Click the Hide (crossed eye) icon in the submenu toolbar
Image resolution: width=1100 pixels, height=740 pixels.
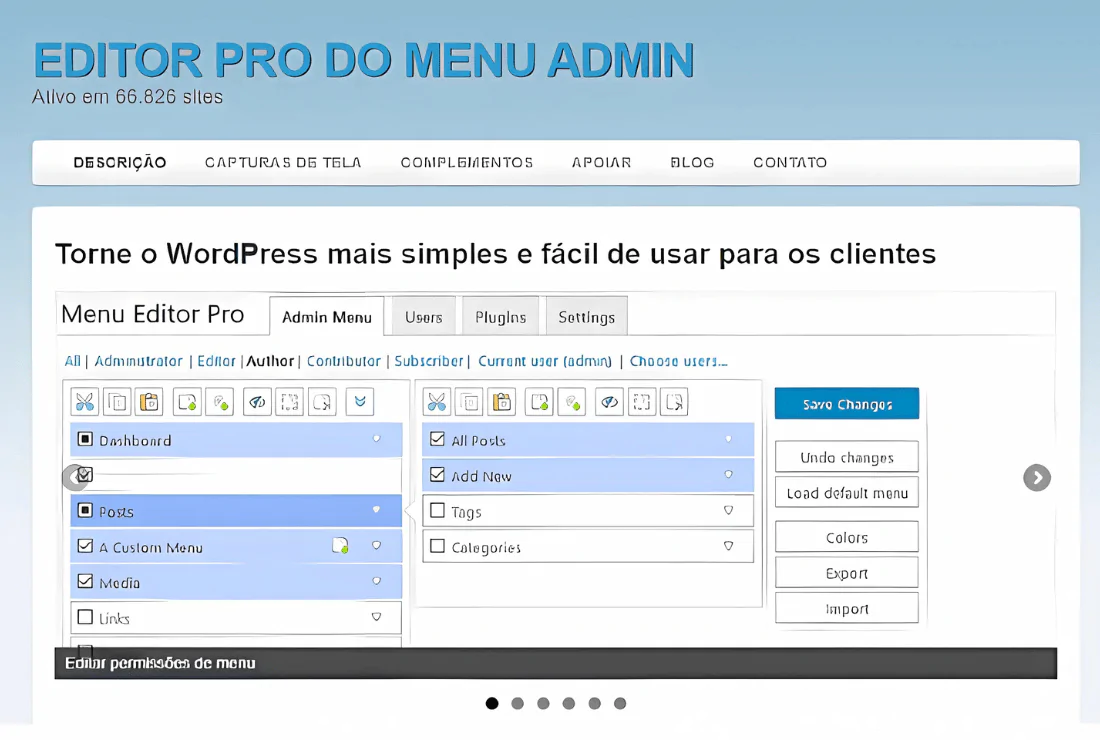610,402
